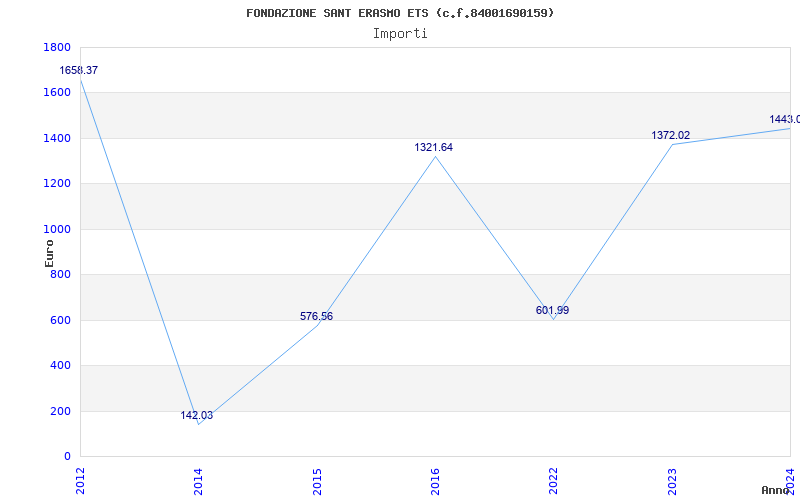Viewport: 800px width, 500px height.
Task: Click the Anno x-axis title
Action: pos(776,490)
